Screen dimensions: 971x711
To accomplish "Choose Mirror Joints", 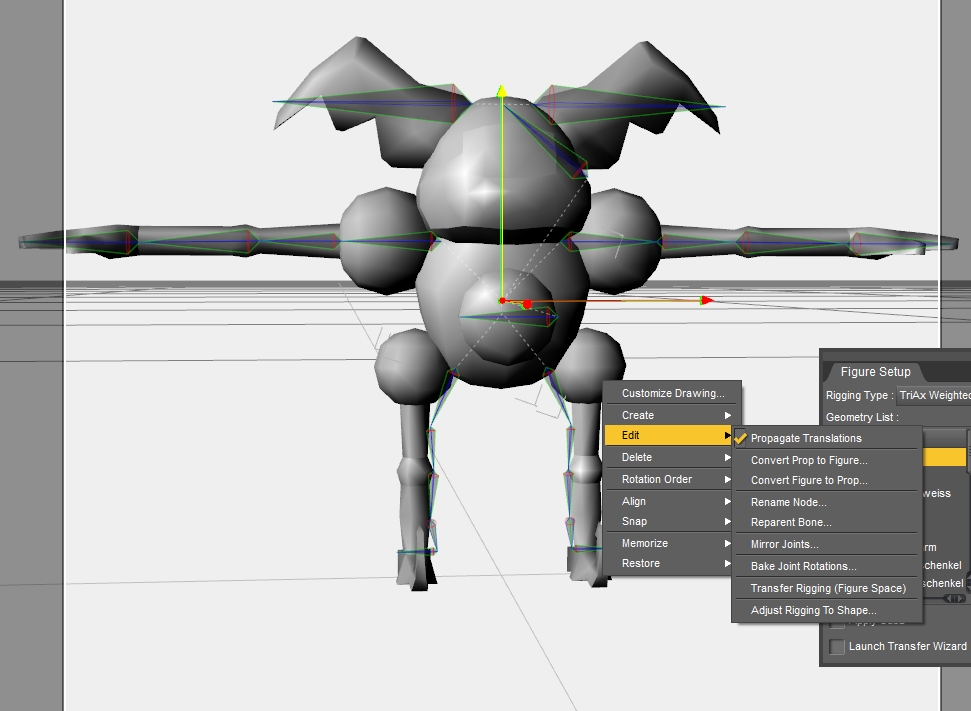I will [x=827, y=544].
